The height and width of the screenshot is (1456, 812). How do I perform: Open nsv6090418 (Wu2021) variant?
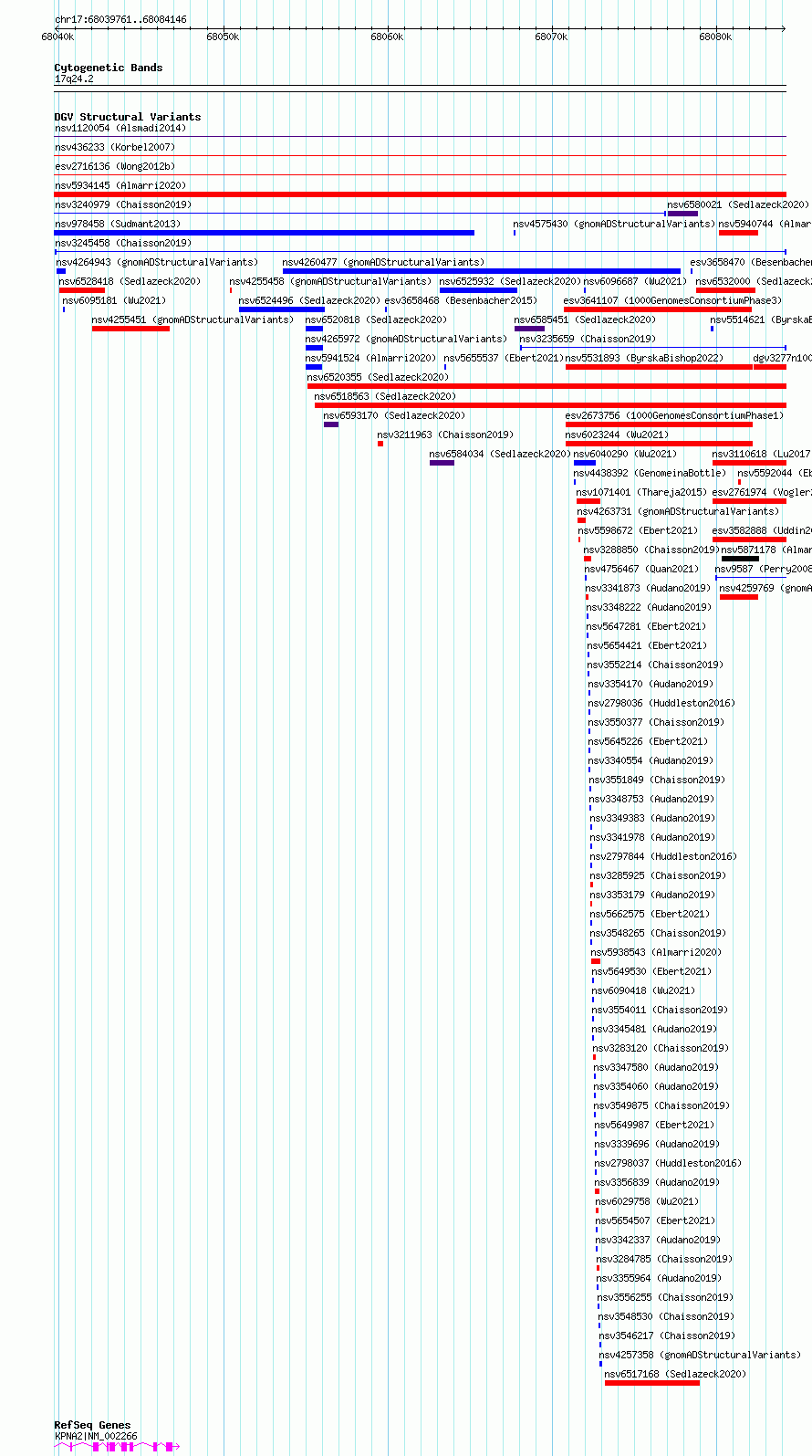click(x=643, y=990)
